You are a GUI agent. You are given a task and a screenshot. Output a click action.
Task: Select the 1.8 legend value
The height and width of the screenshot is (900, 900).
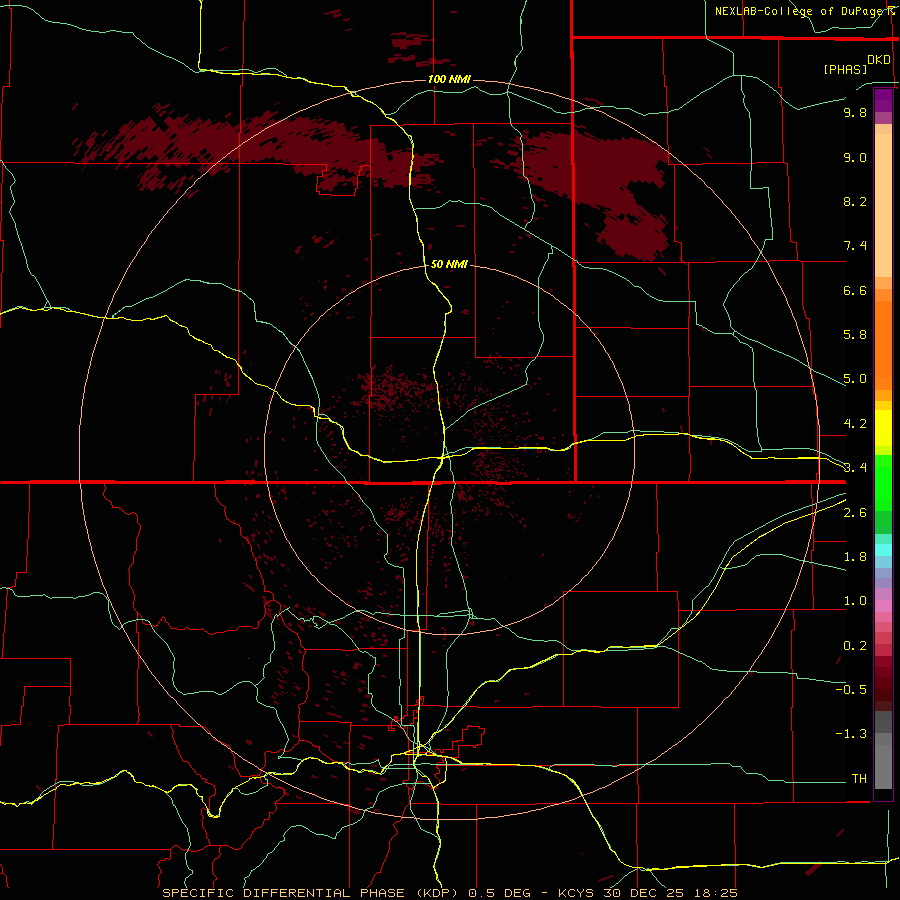click(855, 557)
